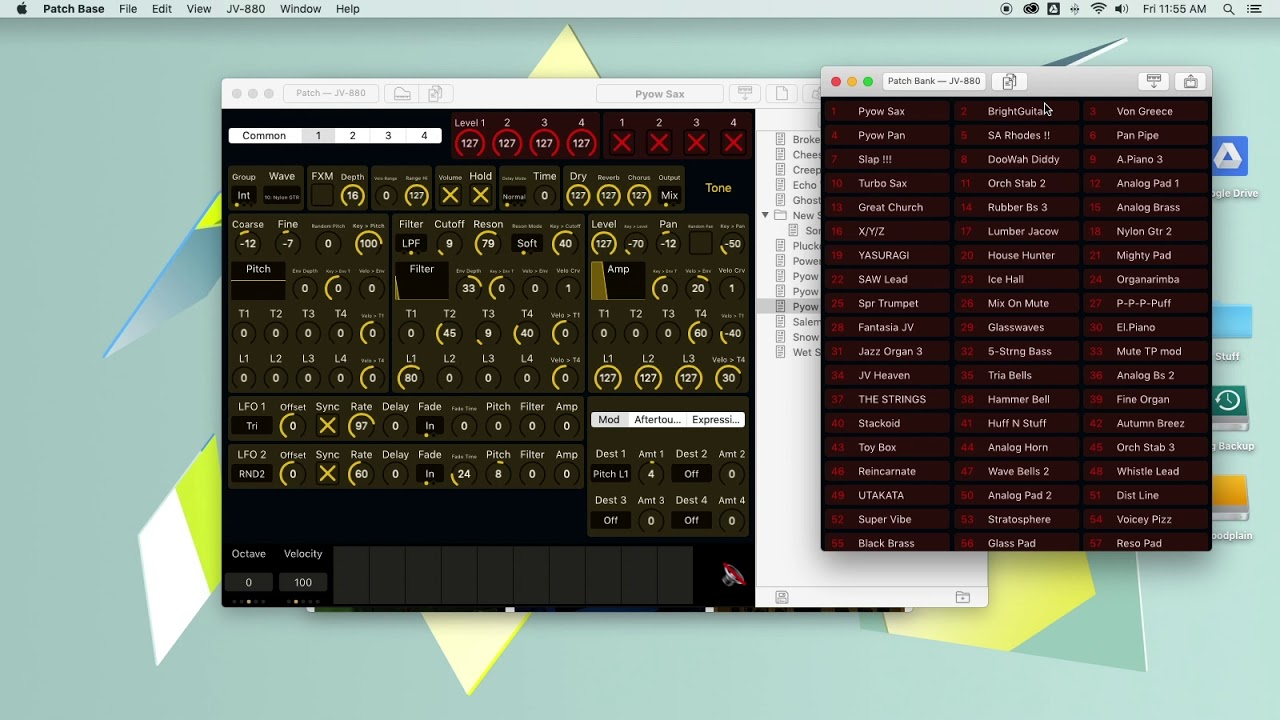
Task: Select Nylon Gtr 2 patch in bank
Action: [1146, 231]
